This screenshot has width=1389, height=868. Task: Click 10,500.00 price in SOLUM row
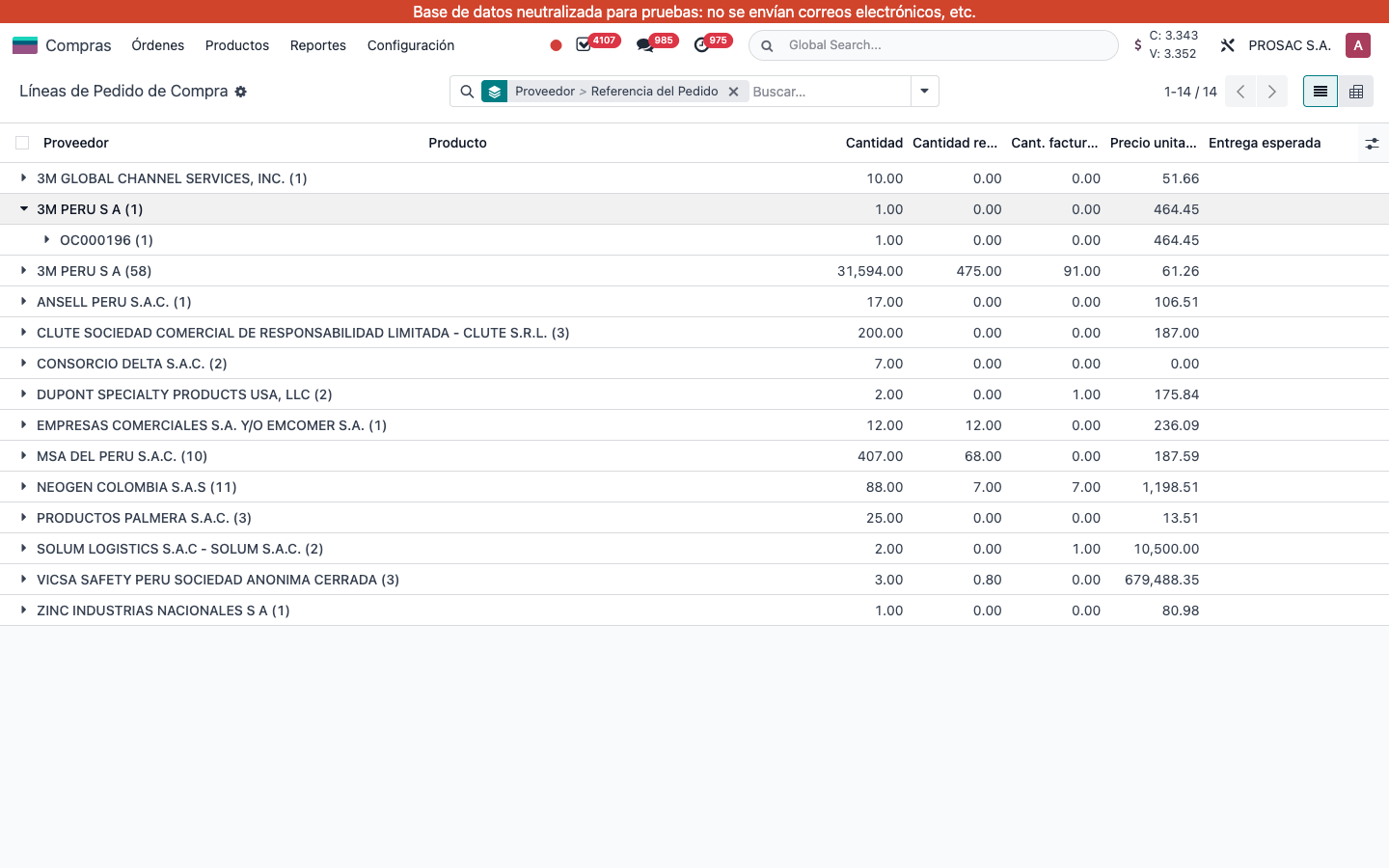click(1166, 549)
